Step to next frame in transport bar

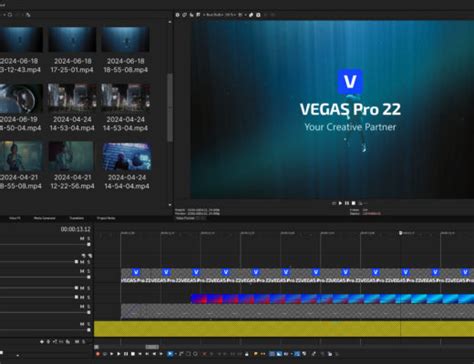161,354
